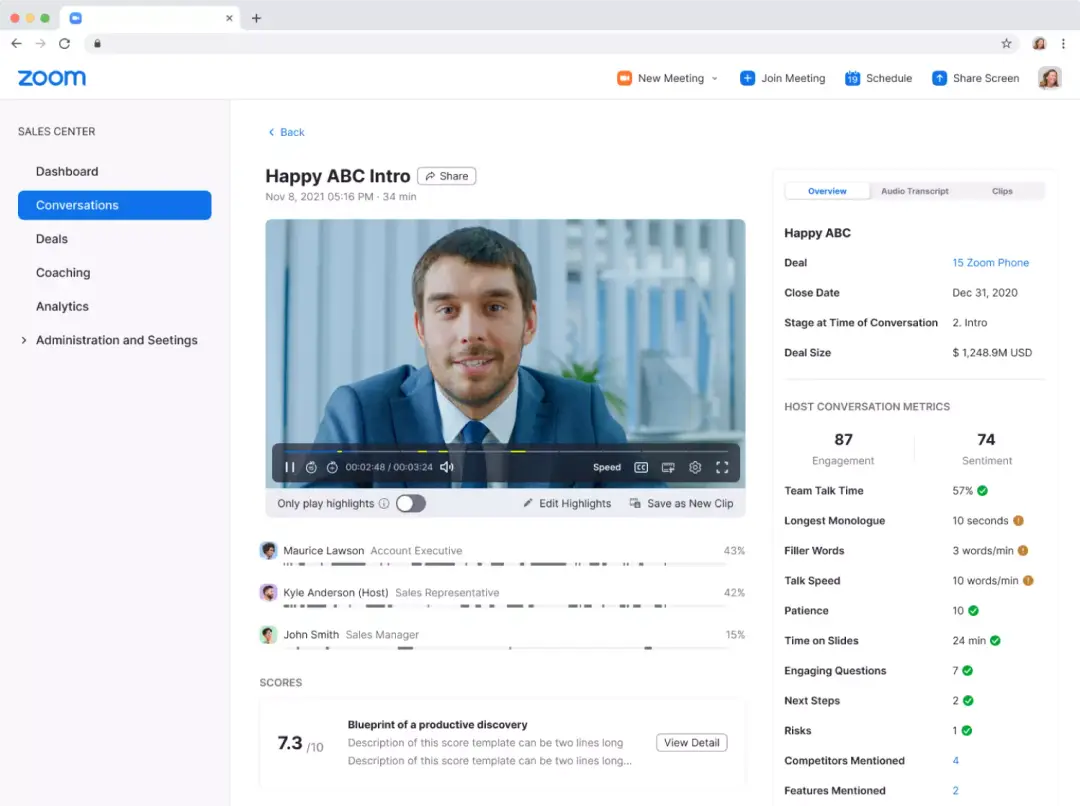Enter fullscreen video mode

(x=722, y=467)
